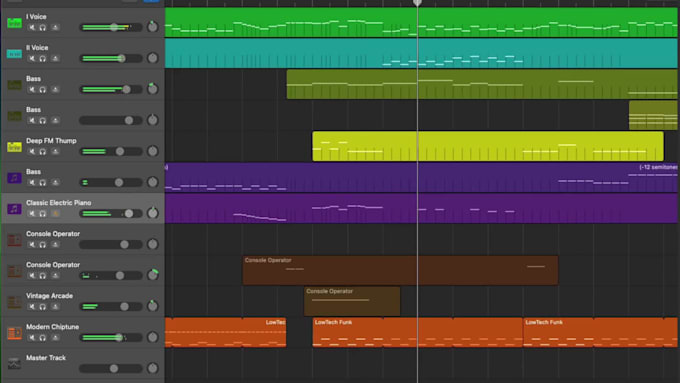This screenshot has width=680, height=383.
Task: Select the Master Track name
Action: pyautogui.click(x=46, y=358)
